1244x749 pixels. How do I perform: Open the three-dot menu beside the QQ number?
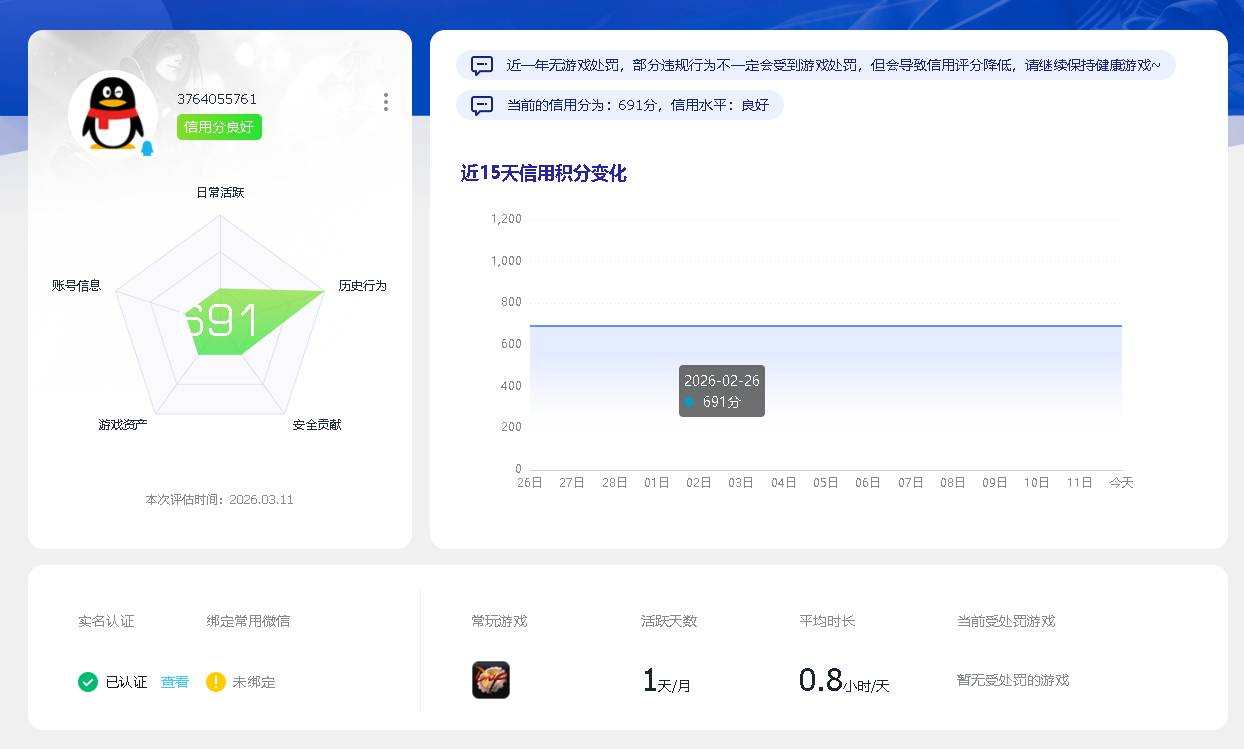[x=386, y=102]
